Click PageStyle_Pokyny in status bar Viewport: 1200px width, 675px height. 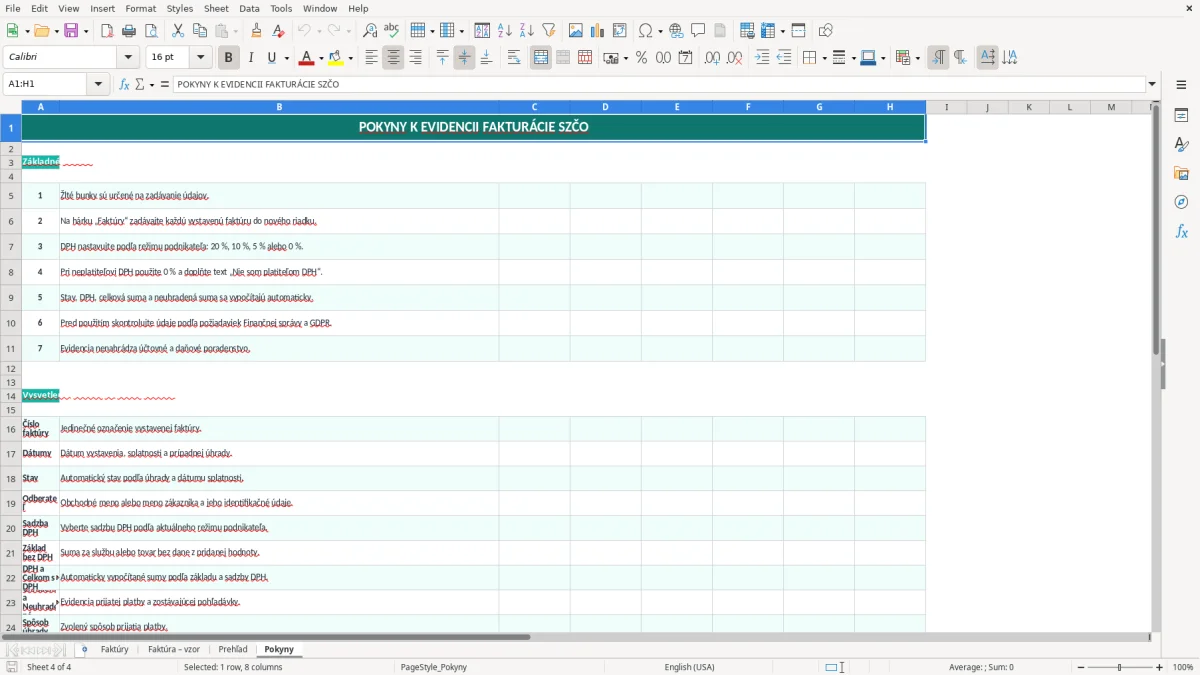tap(434, 667)
